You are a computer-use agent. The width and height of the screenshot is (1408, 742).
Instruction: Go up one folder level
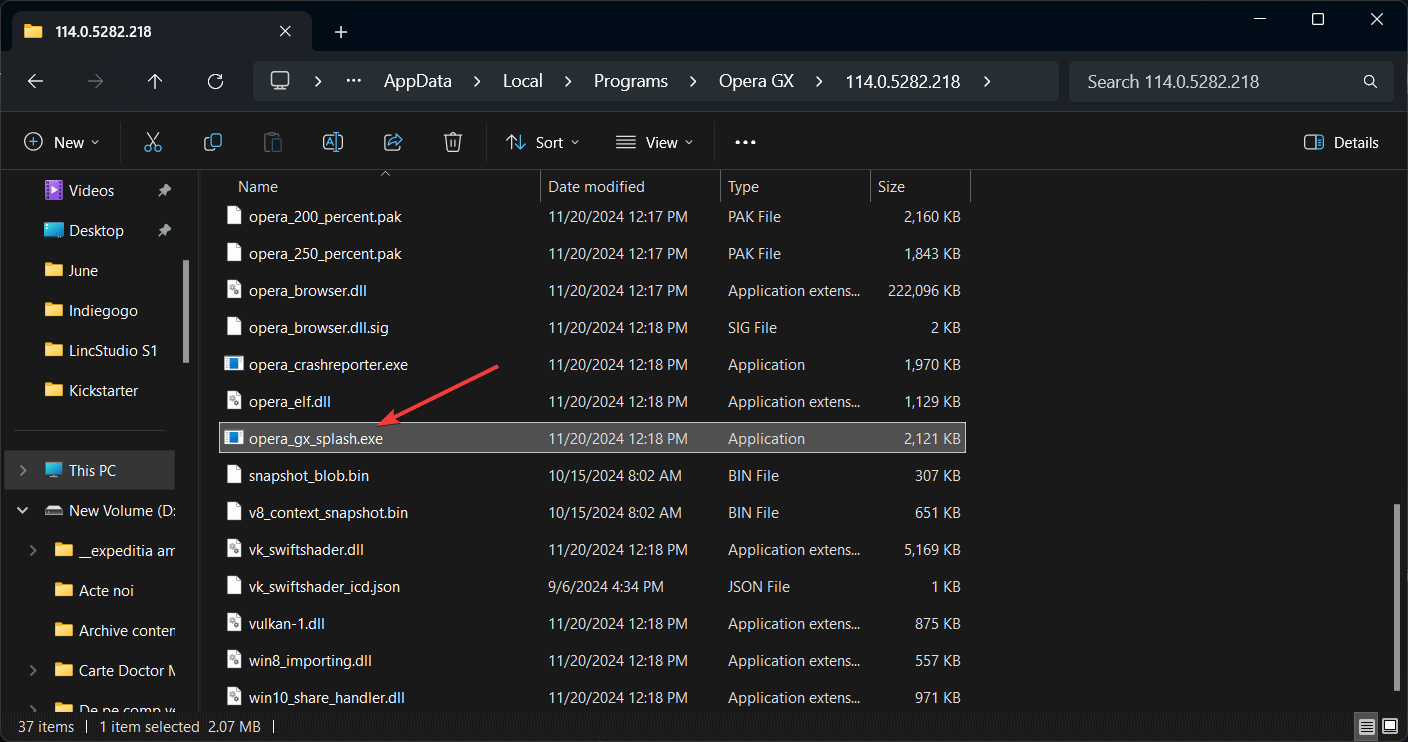tap(155, 82)
